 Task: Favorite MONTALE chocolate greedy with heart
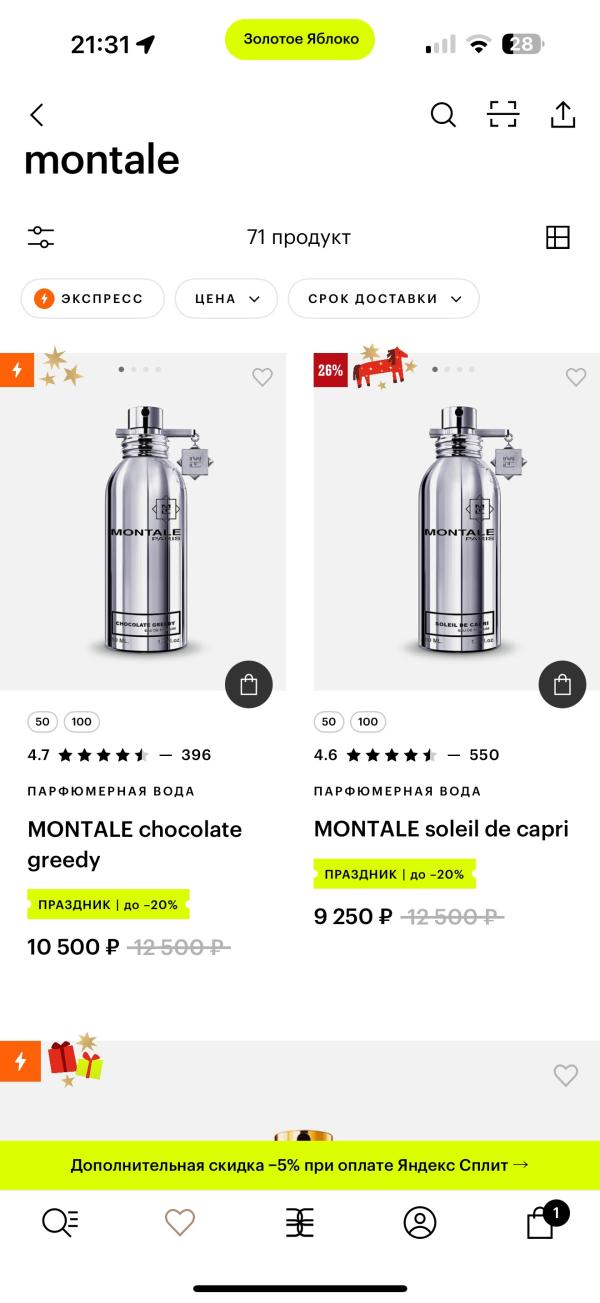click(262, 377)
